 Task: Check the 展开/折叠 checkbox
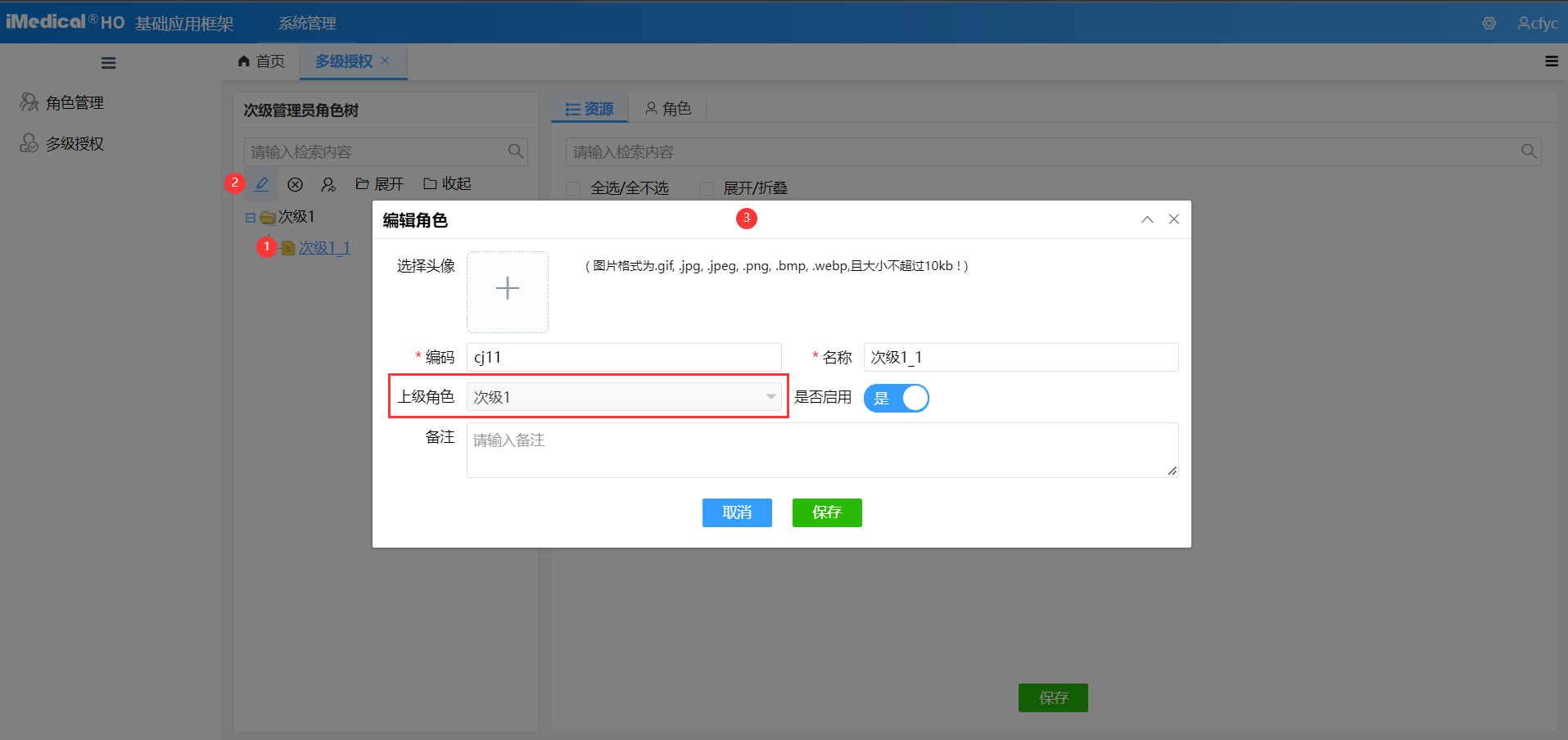[x=706, y=188]
